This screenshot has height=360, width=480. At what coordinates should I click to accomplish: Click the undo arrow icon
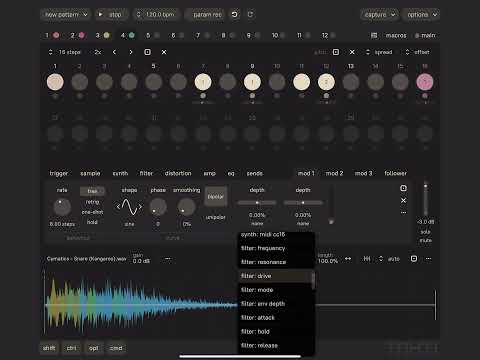tap(235, 14)
